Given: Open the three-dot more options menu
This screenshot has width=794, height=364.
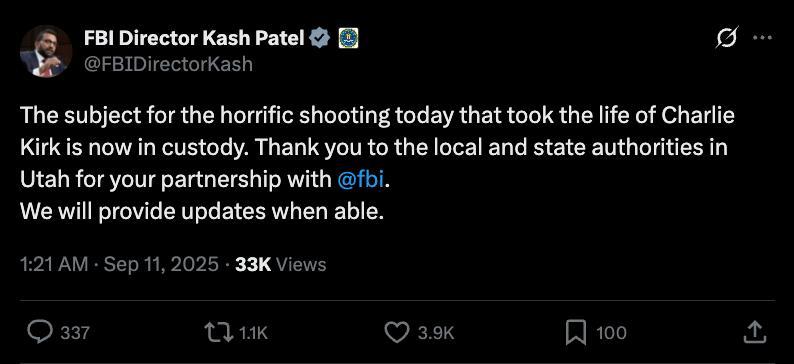Looking at the screenshot, I should click(x=763, y=37).
